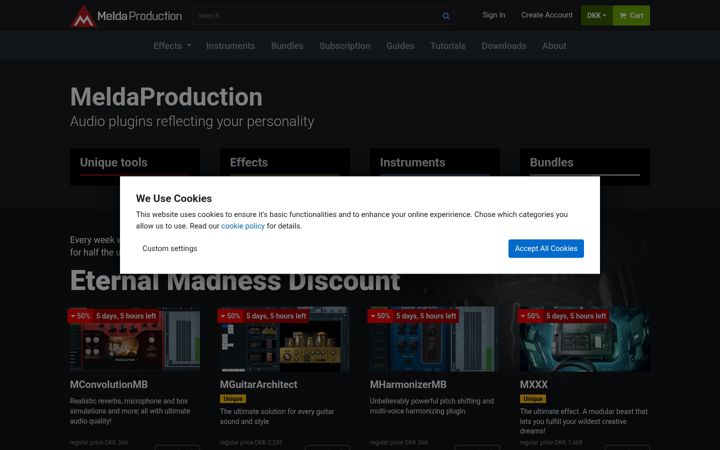Select the Unique tools category card

click(x=135, y=167)
